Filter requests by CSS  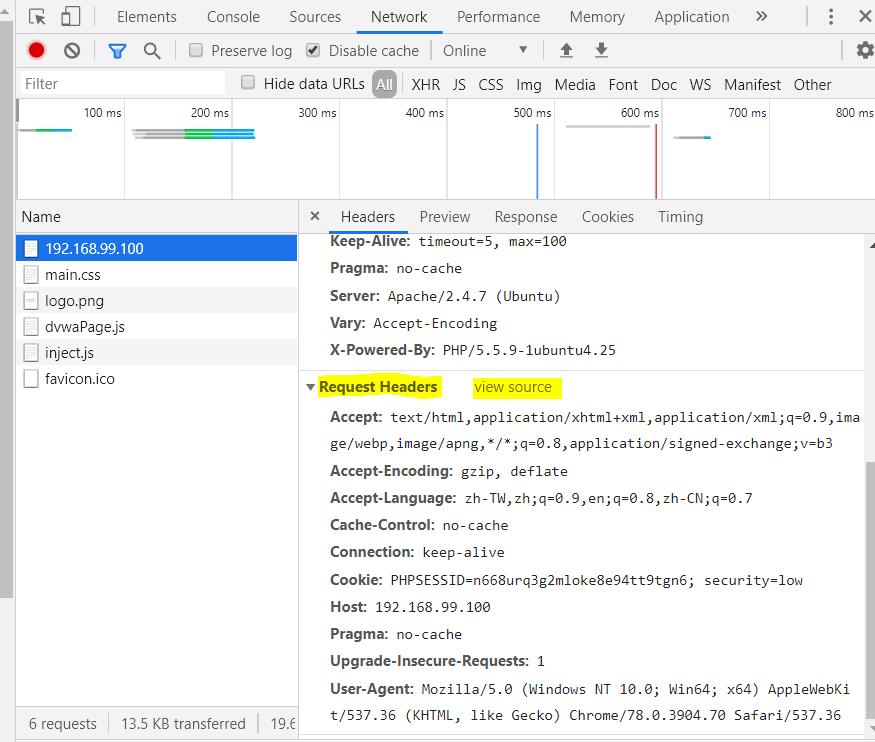point(491,85)
